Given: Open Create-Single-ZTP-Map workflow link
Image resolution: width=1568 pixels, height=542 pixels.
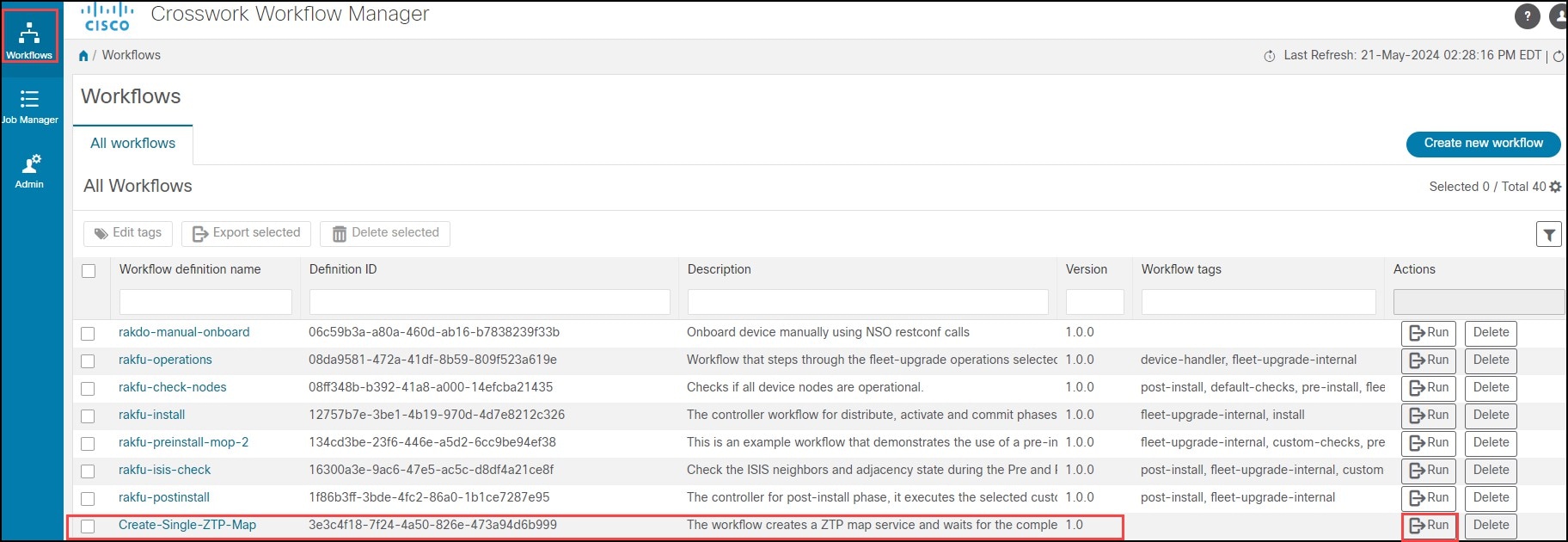Looking at the screenshot, I should click(187, 525).
